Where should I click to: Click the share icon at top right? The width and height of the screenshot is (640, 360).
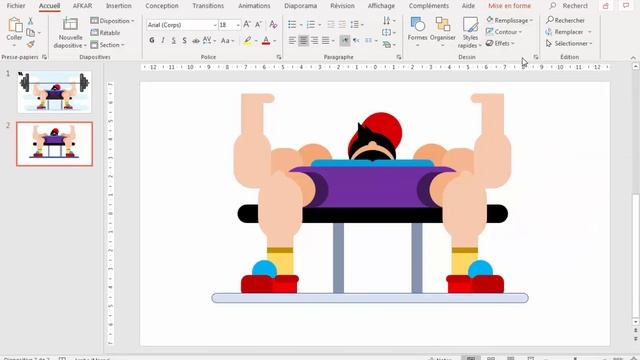click(606, 6)
